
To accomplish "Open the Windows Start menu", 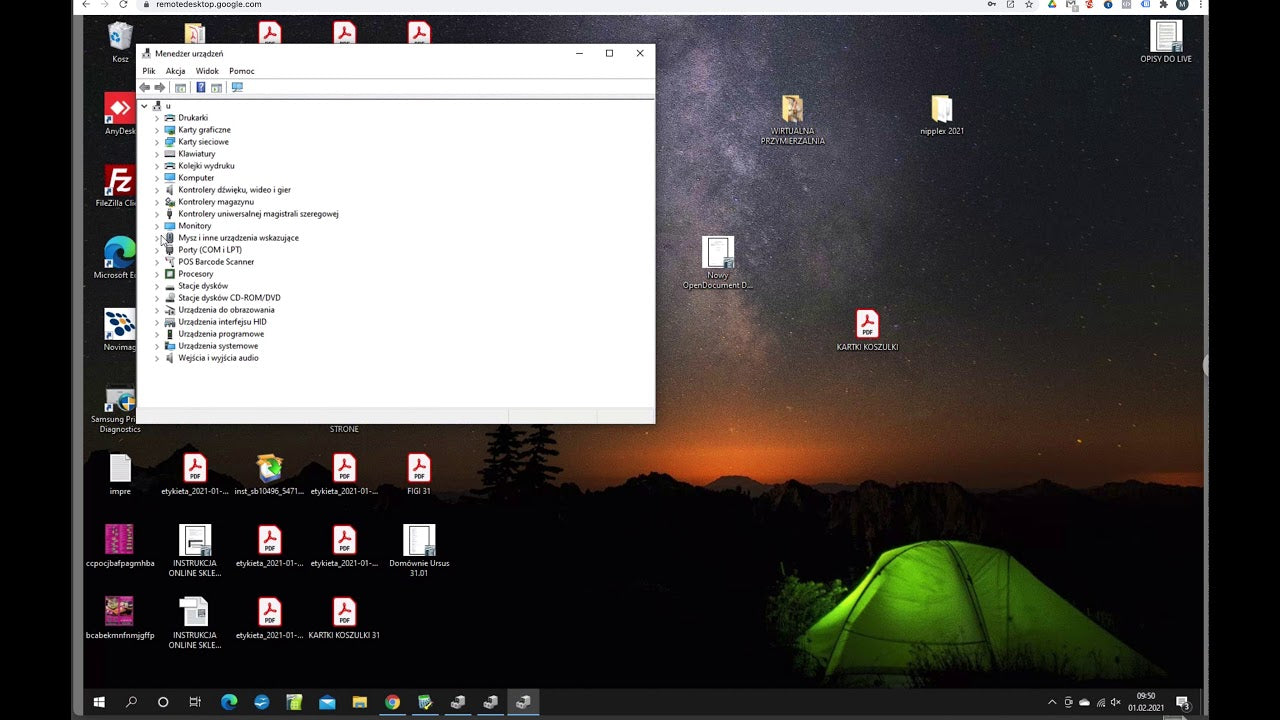I will (99, 702).
